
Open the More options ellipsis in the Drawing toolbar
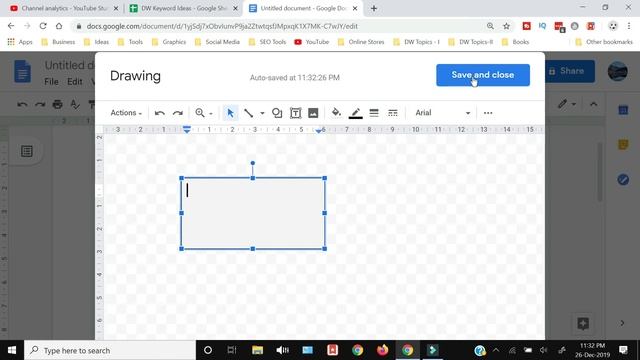488,113
